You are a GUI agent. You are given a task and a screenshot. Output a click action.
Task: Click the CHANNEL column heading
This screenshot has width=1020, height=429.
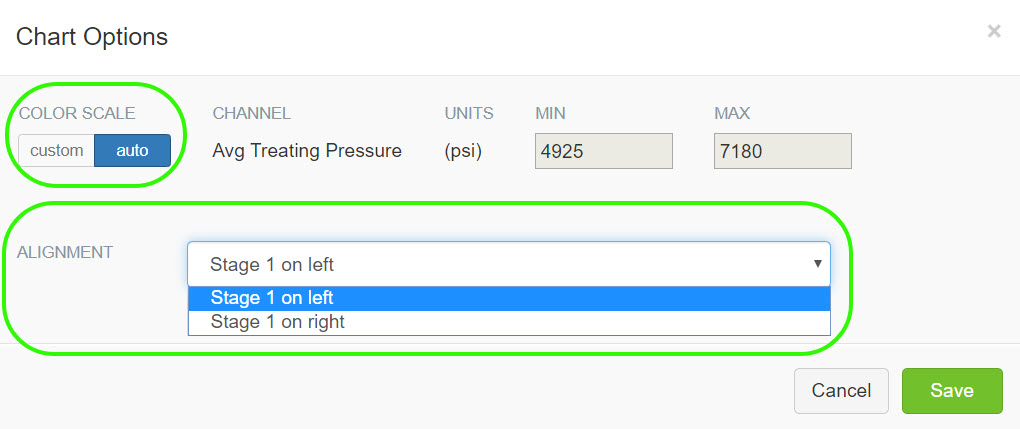point(251,114)
